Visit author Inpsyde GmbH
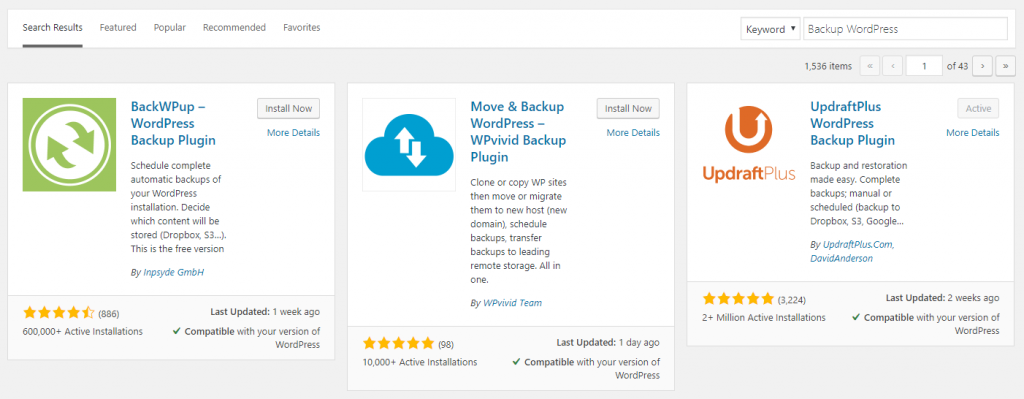 coord(174,272)
